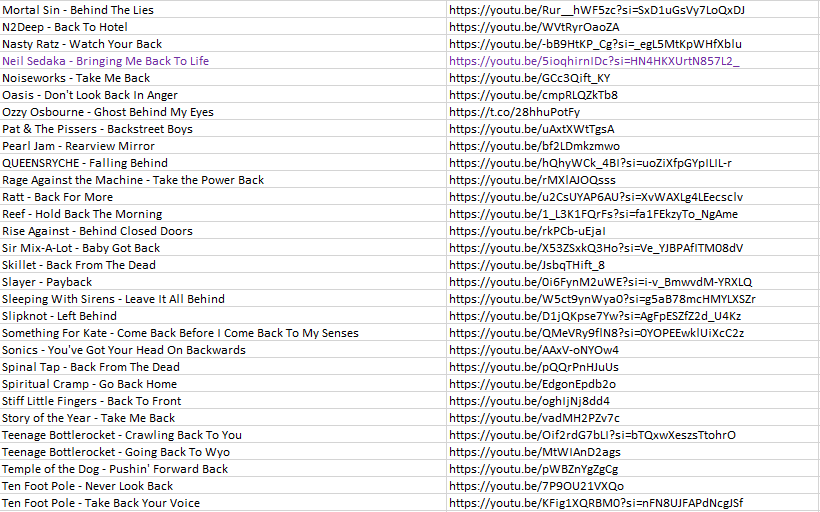Click 'Rise Against - Behind Closed Doors'
The image size is (820, 512).
[223, 231]
